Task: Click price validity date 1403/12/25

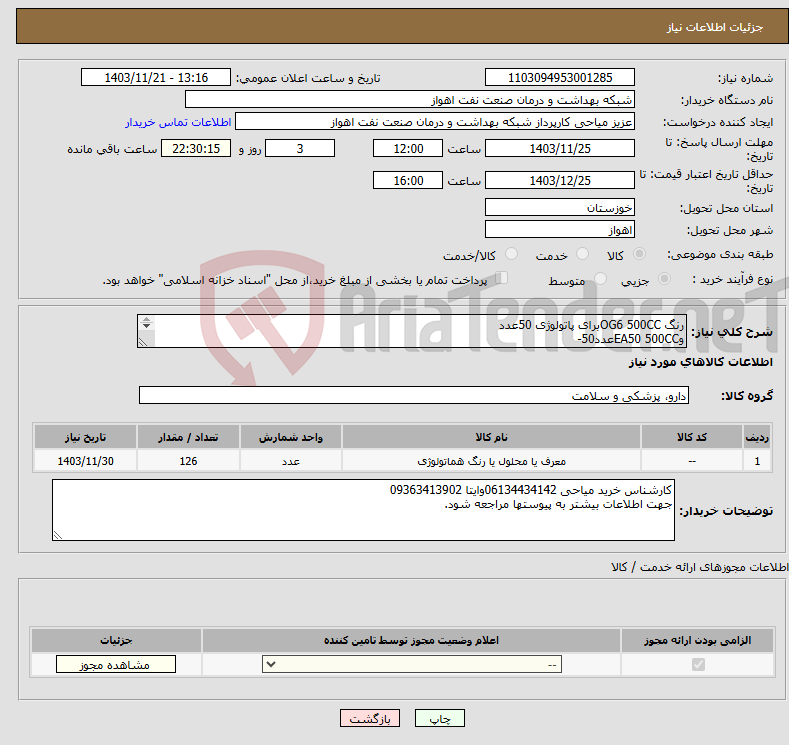Action: click(x=560, y=180)
